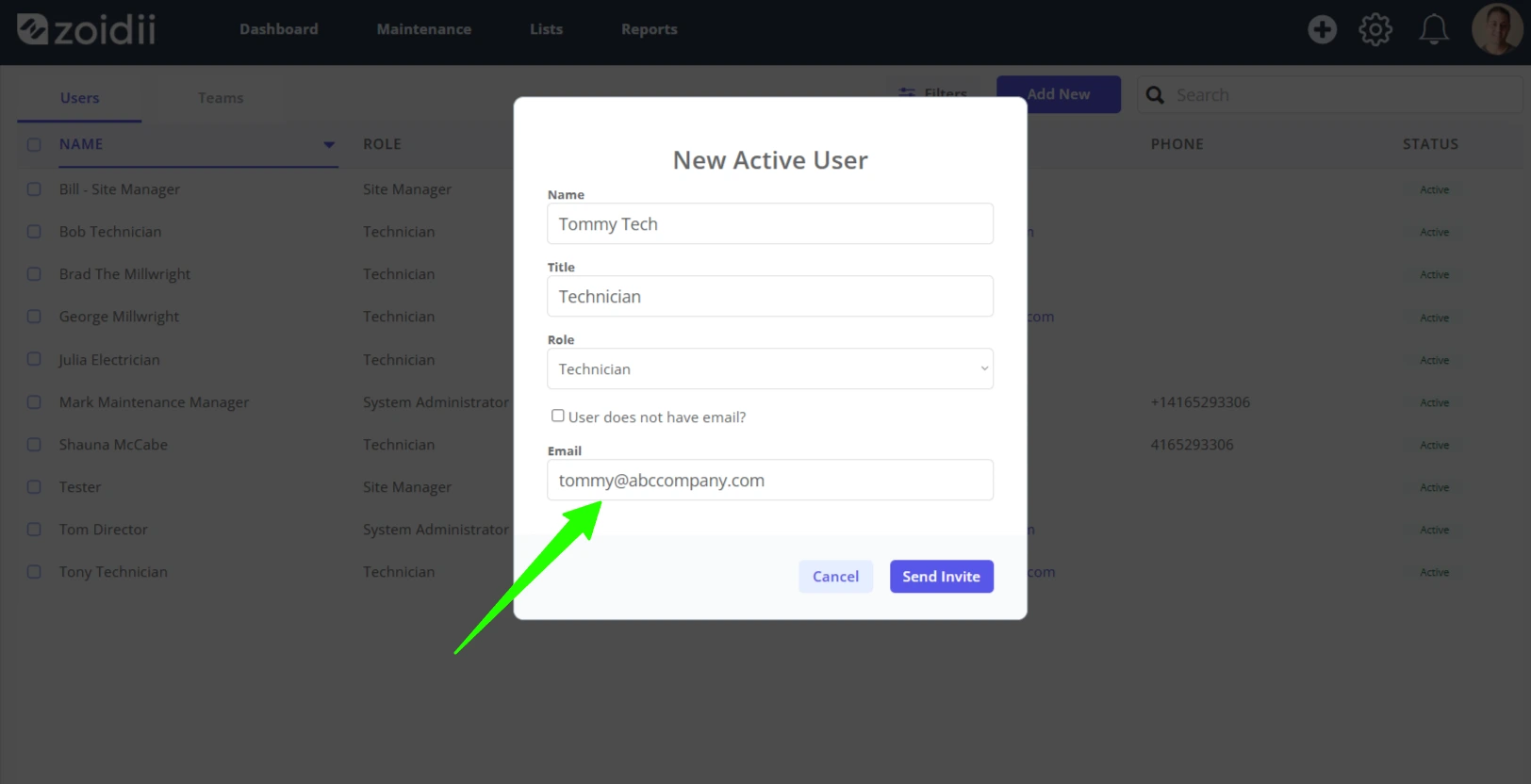The width and height of the screenshot is (1531, 784).
Task: Click the Name field with Tommy Tech
Action: [770, 224]
